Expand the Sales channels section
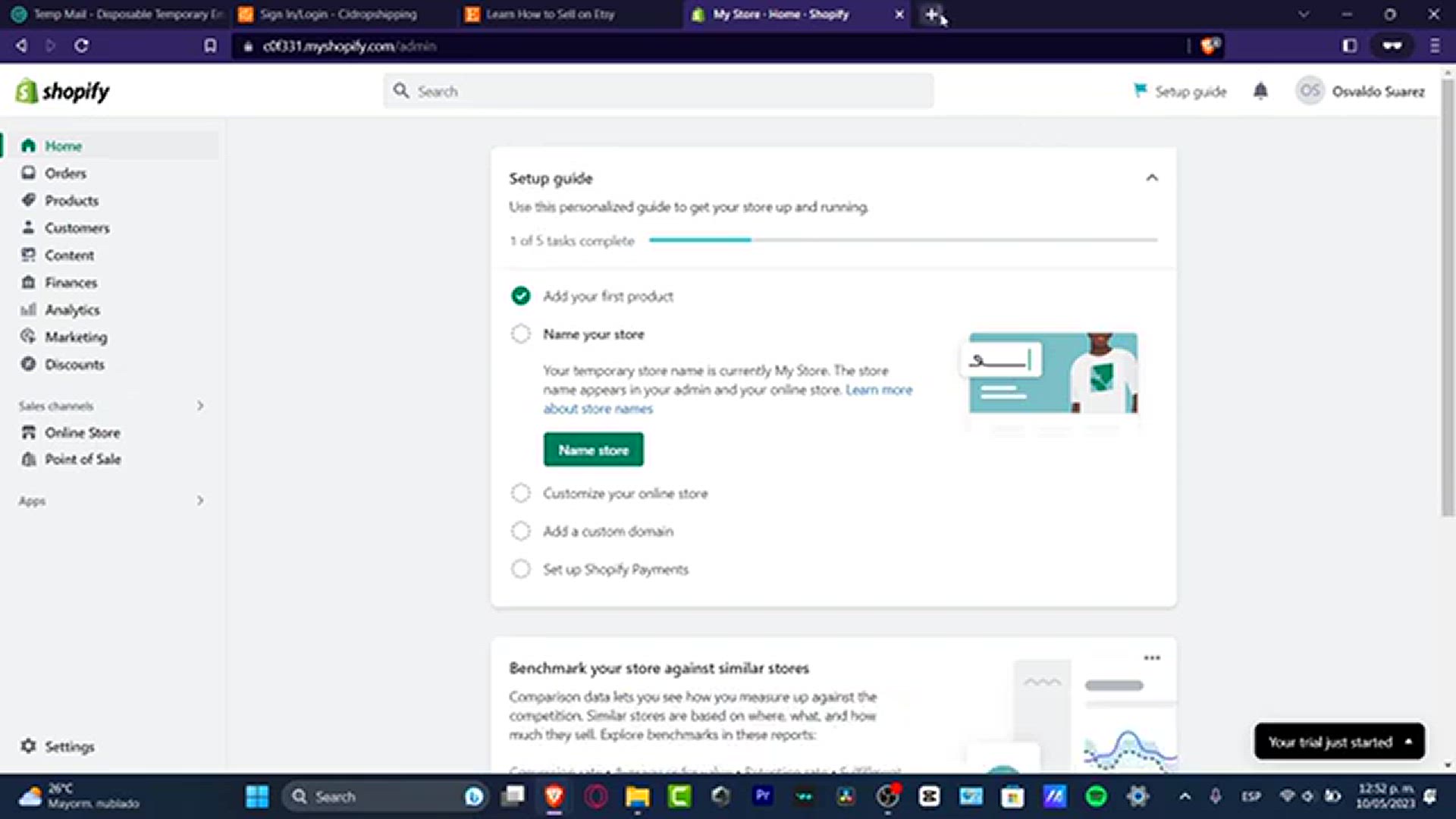The width and height of the screenshot is (1456, 819). [x=200, y=406]
